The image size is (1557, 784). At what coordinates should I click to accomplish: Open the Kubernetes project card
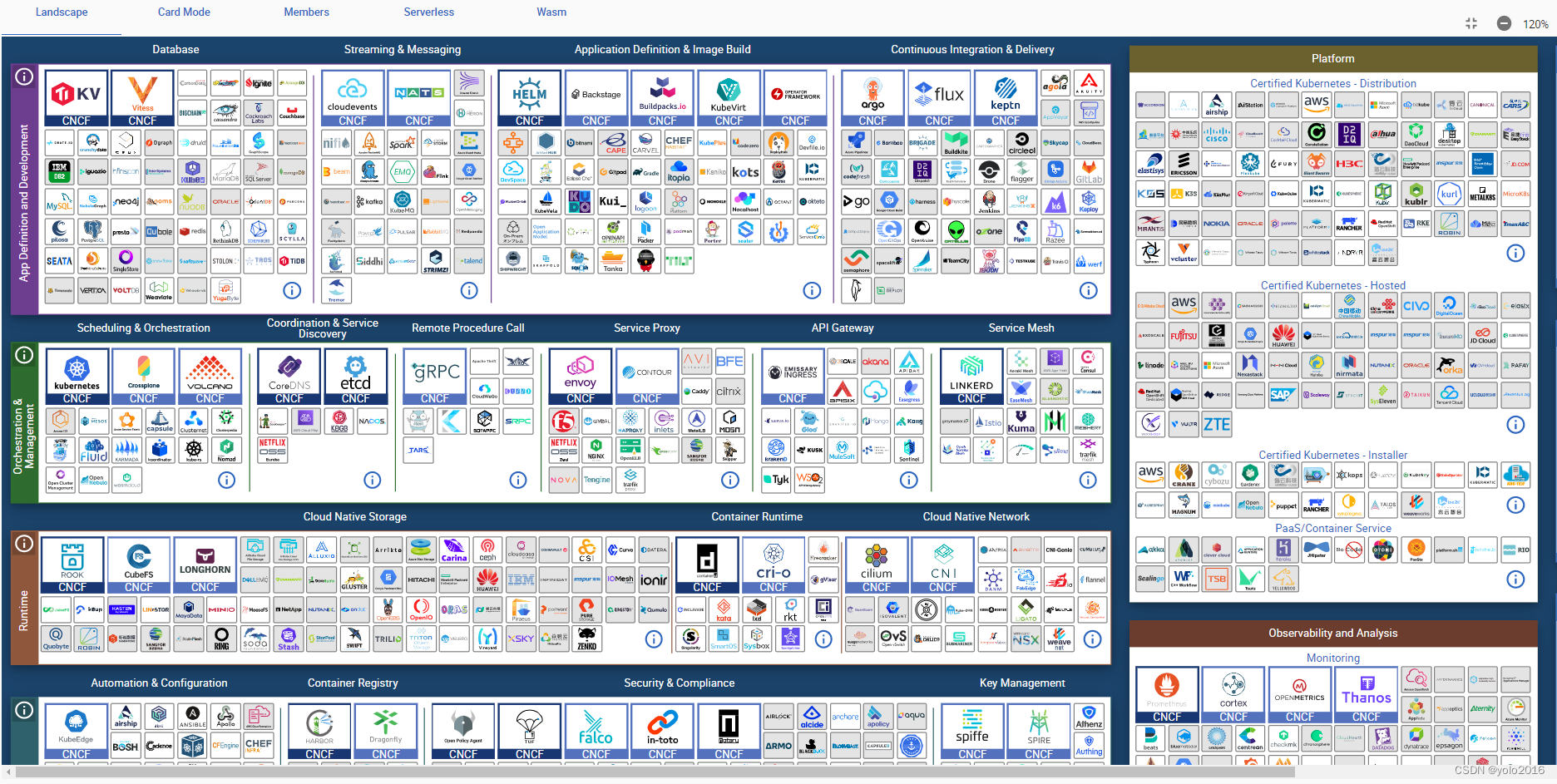(77, 377)
